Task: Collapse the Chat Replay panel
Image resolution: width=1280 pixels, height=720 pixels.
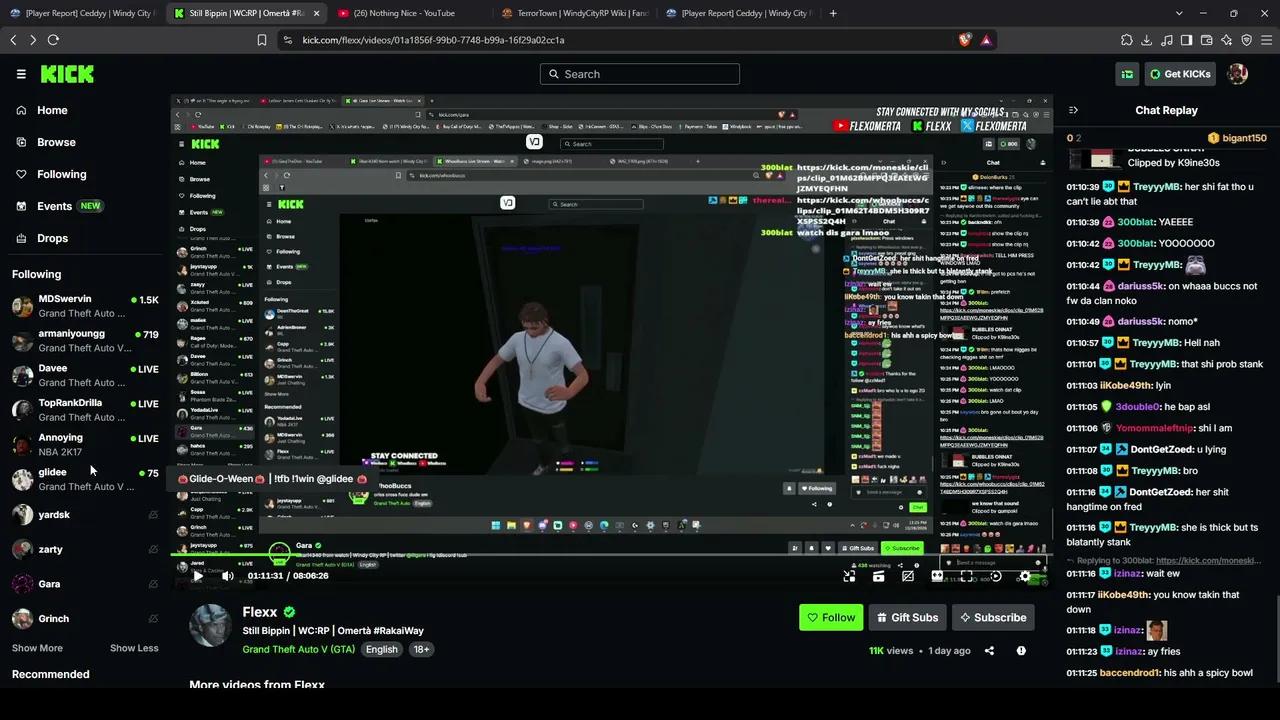Action: coord(1073,110)
